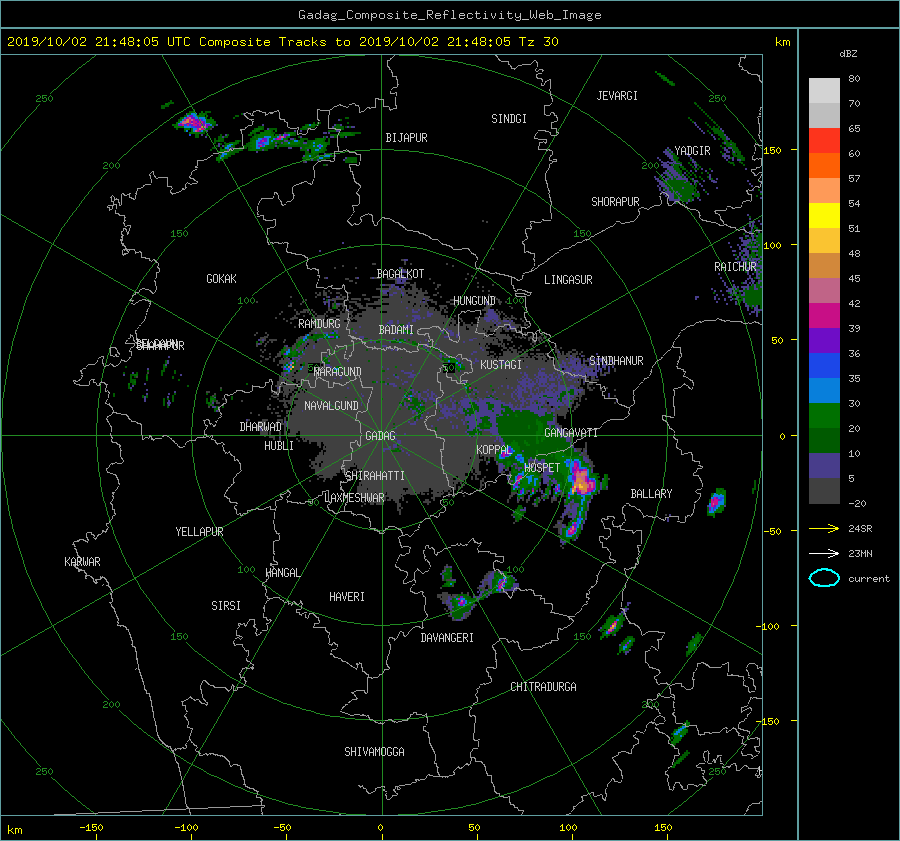Click the SINDHANUR city label
900x841 pixels.
616,361
